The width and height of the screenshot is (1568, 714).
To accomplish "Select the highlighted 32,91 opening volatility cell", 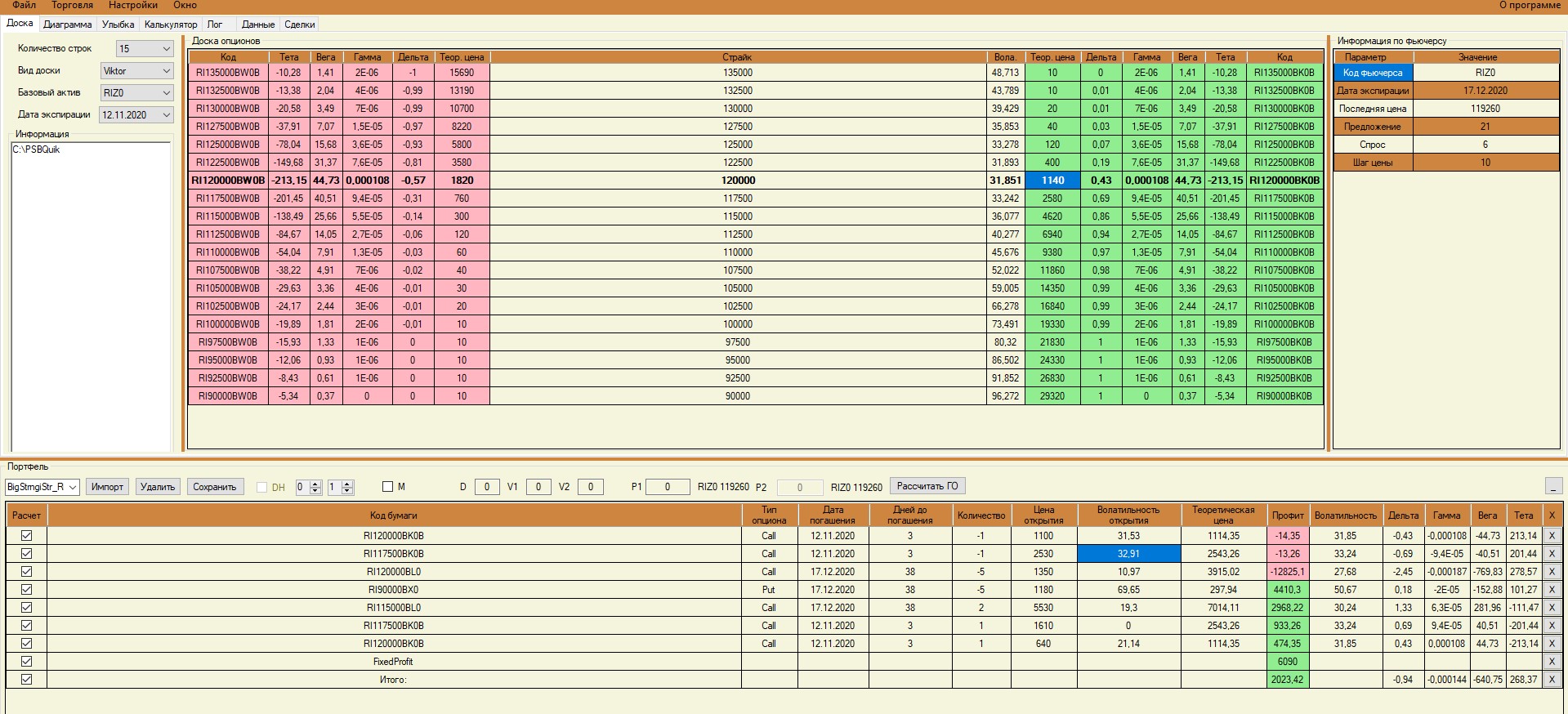I will click(x=1128, y=554).
